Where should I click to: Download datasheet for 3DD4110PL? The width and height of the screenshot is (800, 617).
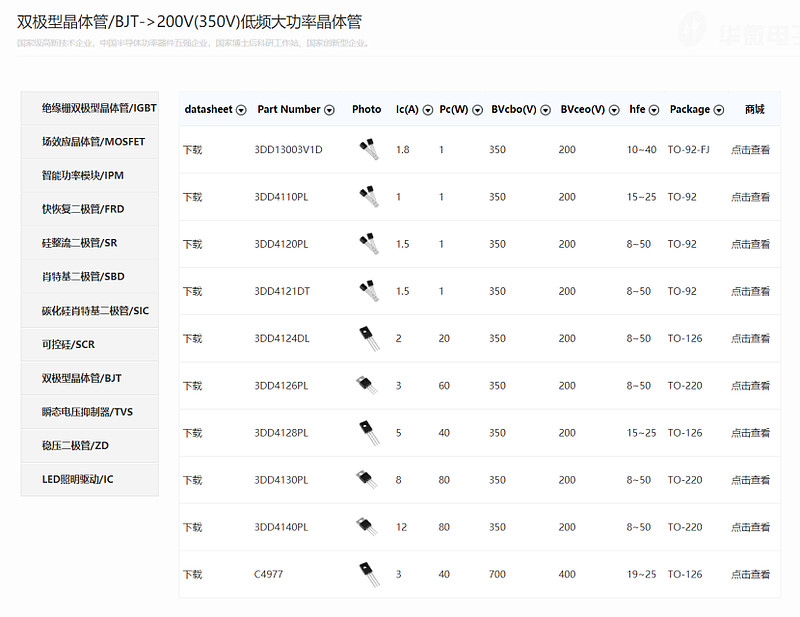pyautogui.click(x=192, y=197)
